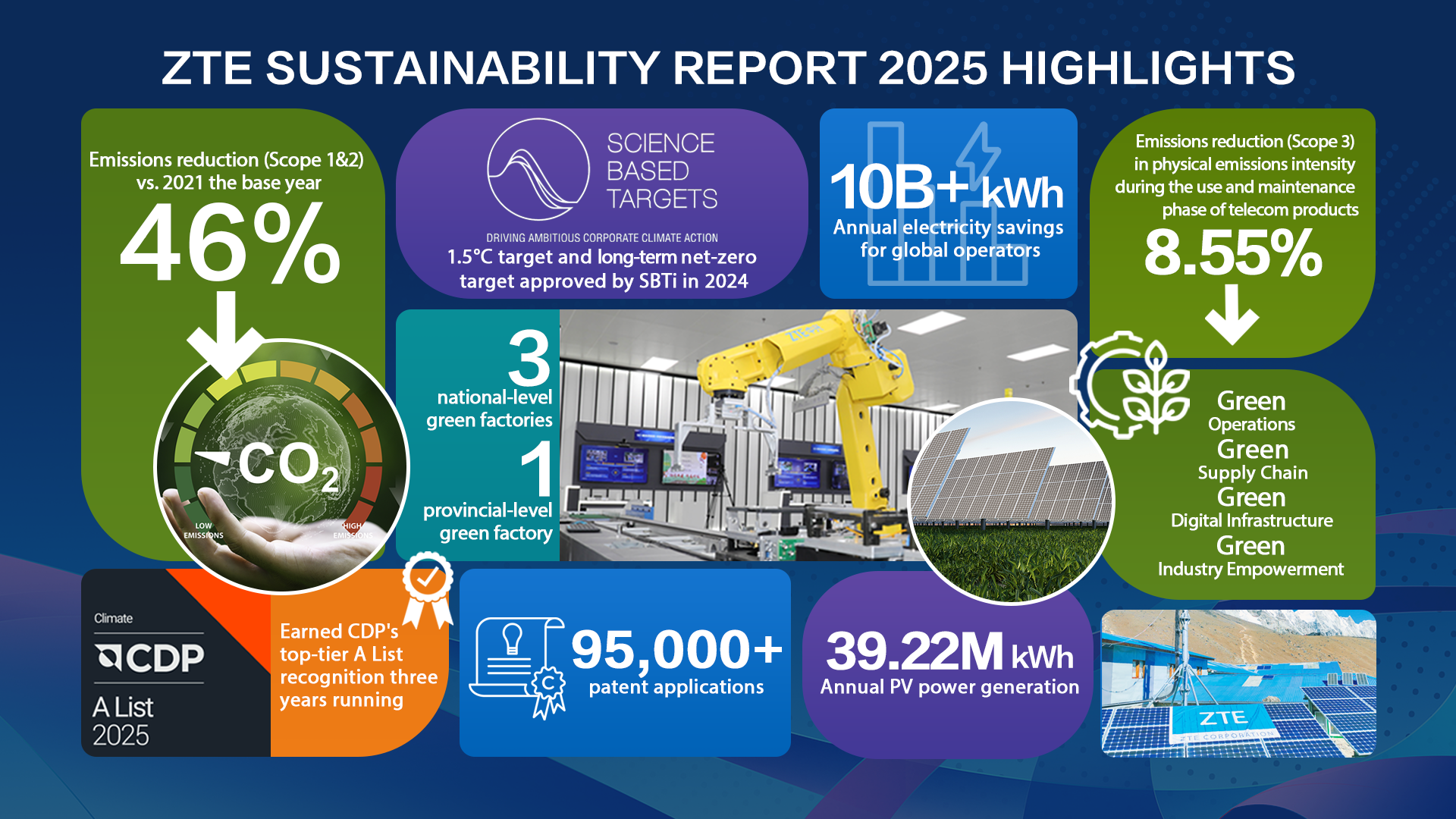Click the white down arrow below 8.55%

click(1232, 315)
